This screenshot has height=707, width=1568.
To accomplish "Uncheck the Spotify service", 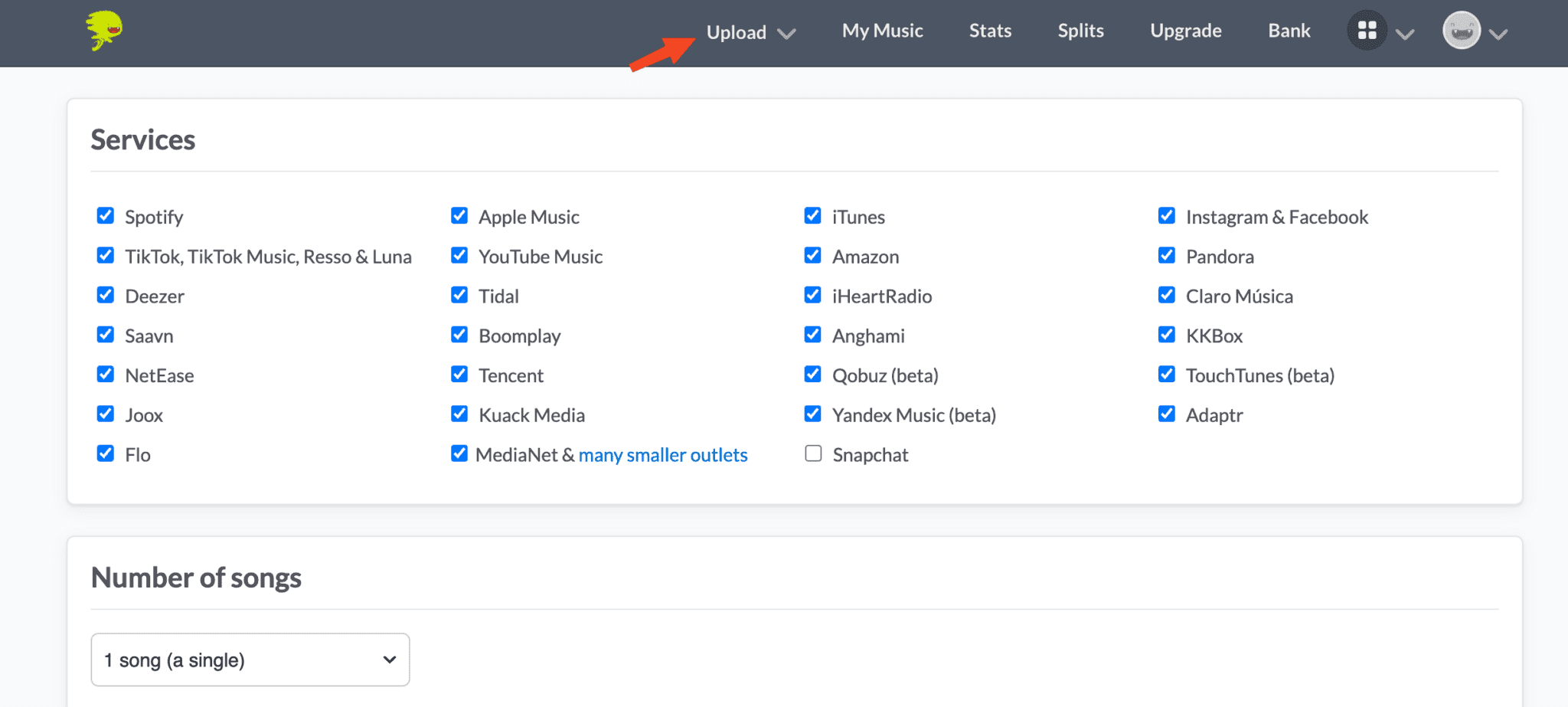I will [x=105, y=215].
